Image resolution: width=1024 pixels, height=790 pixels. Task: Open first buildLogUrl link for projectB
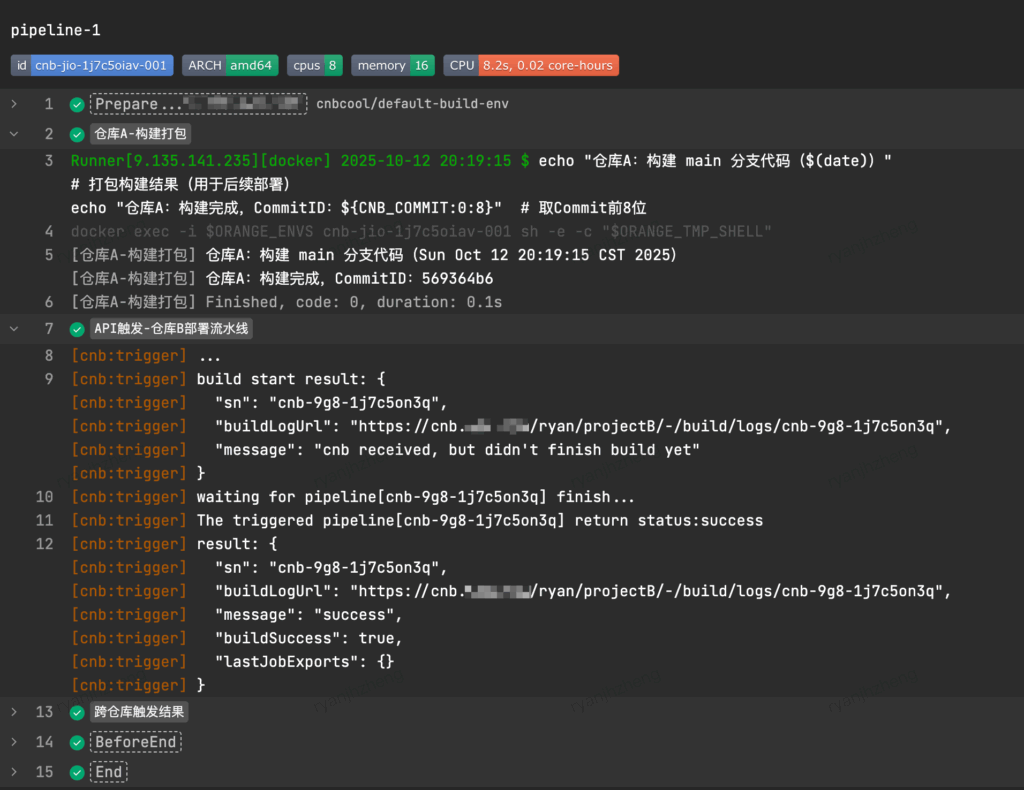click(650, 427)
